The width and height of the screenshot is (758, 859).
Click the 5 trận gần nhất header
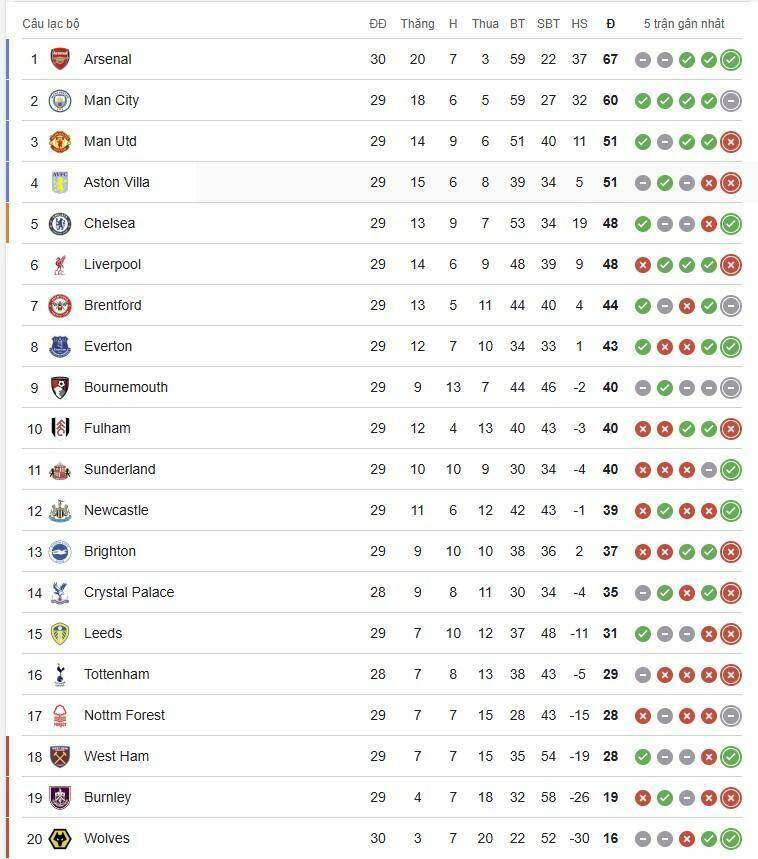[x=684, y=23]
